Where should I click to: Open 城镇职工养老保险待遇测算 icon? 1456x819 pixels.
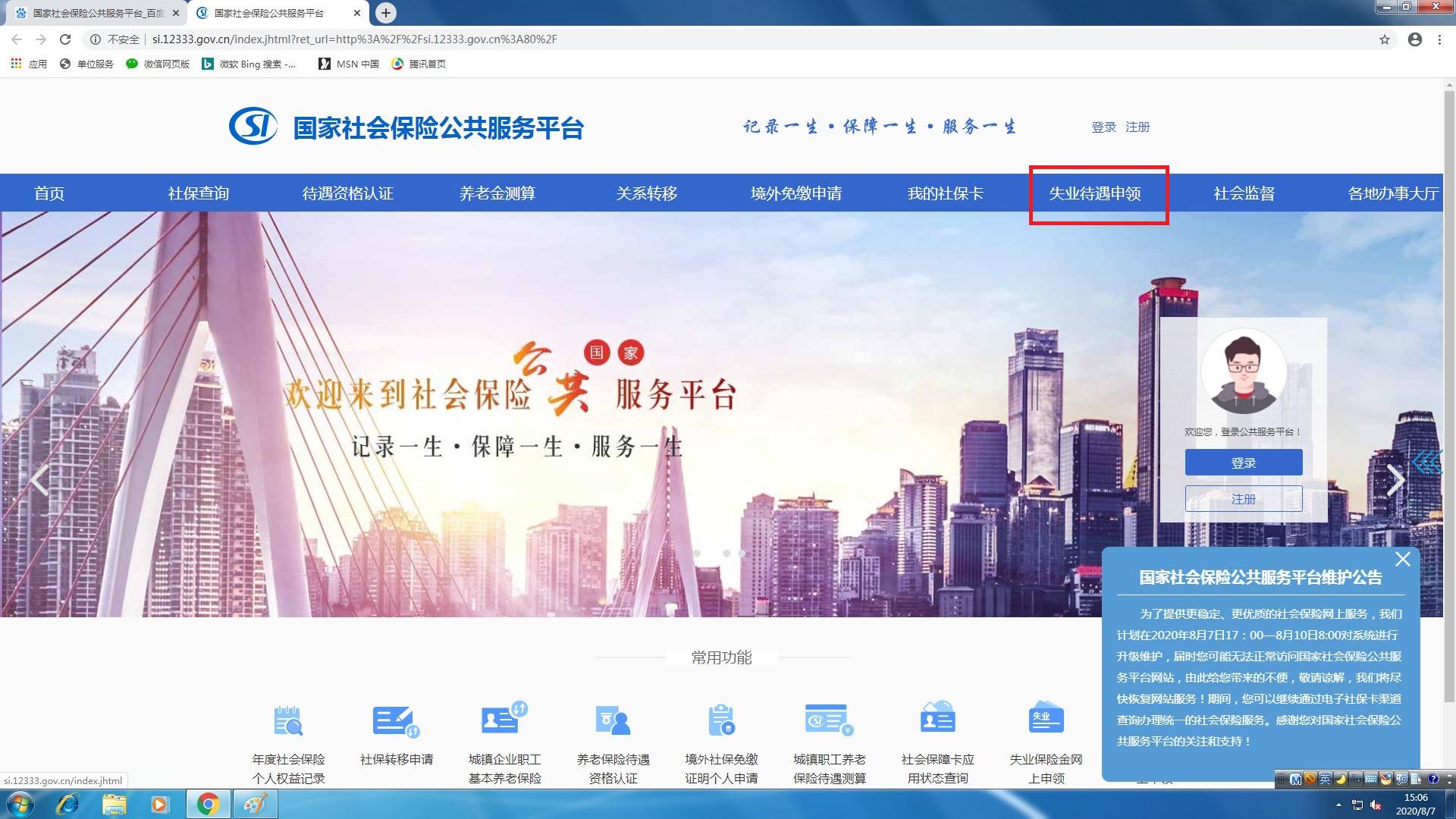click(x=829, y=720)
